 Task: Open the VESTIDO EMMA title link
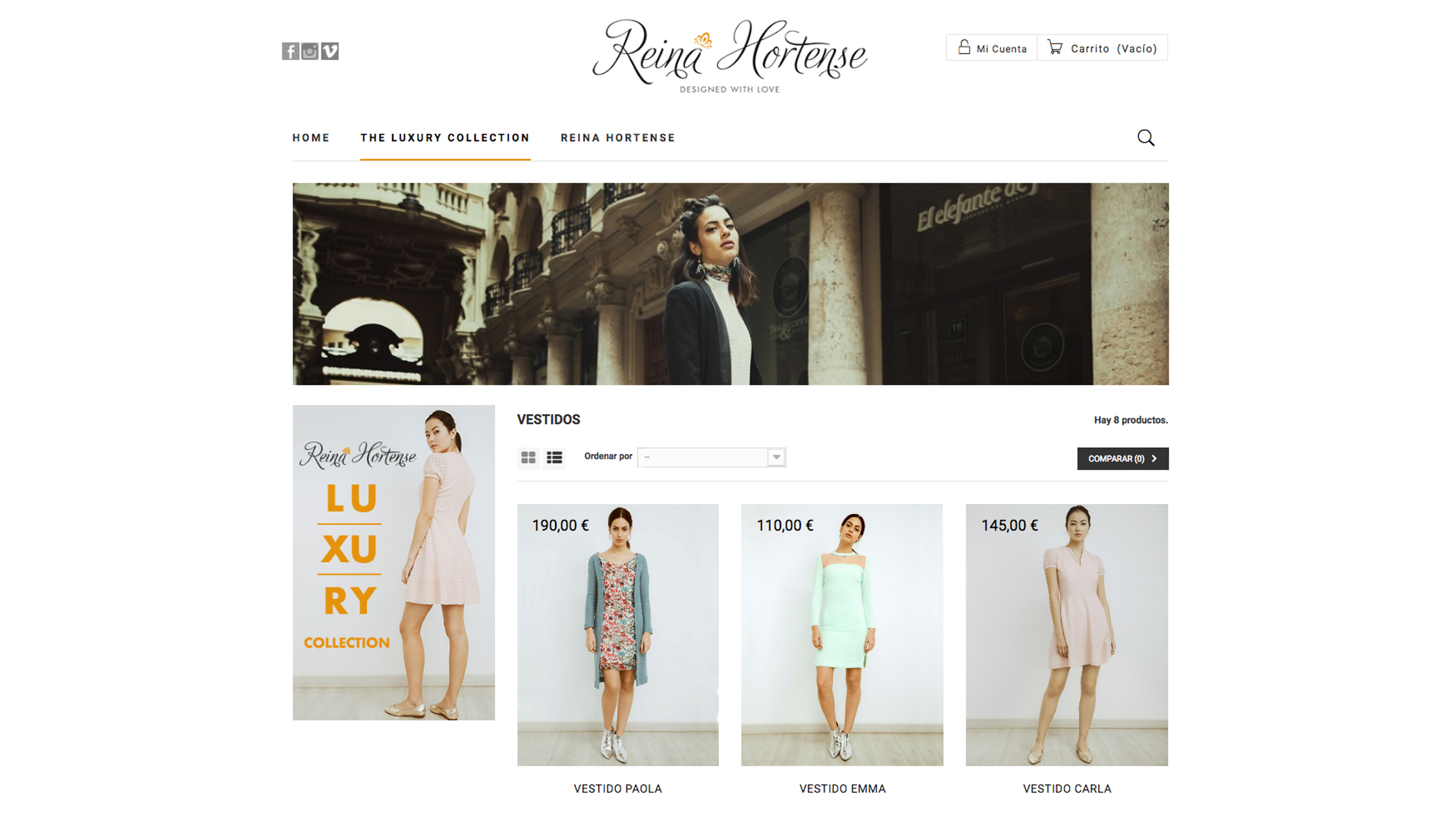point(843,789)
